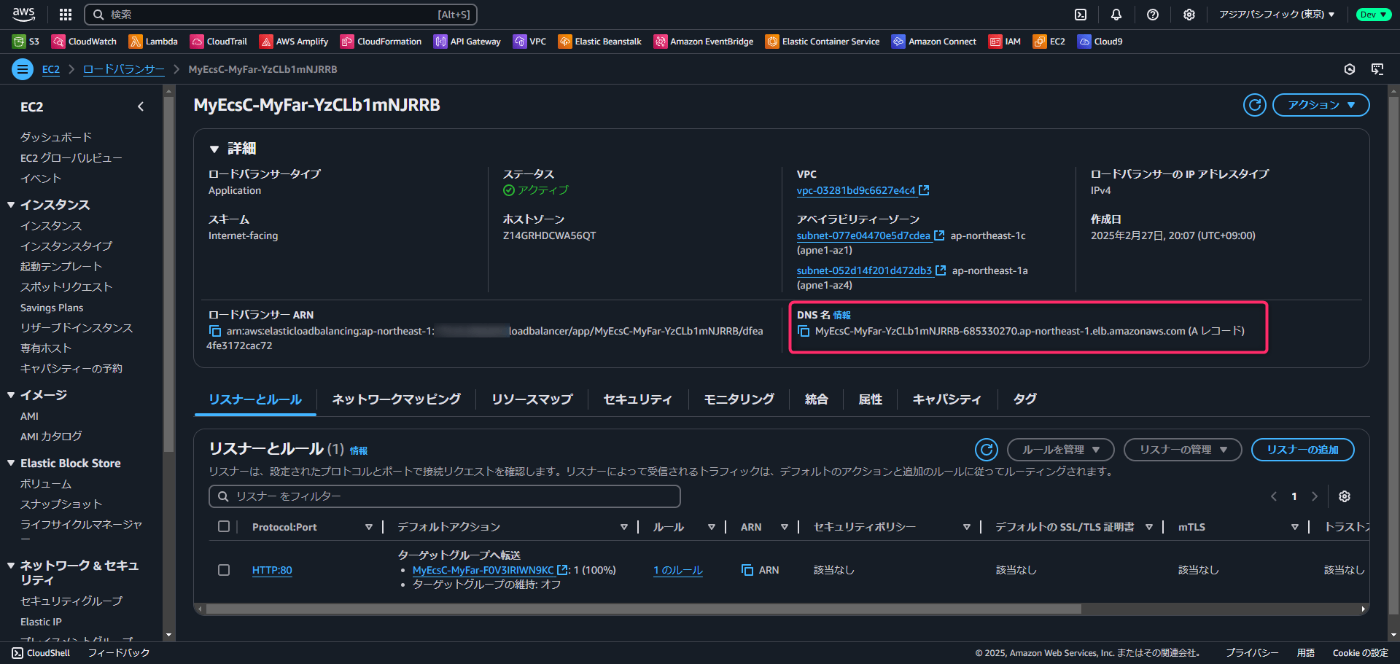Open the アクション dropdown
Image resolution: width=1400 pixels, height=664 pixels.
(1321, 105)
